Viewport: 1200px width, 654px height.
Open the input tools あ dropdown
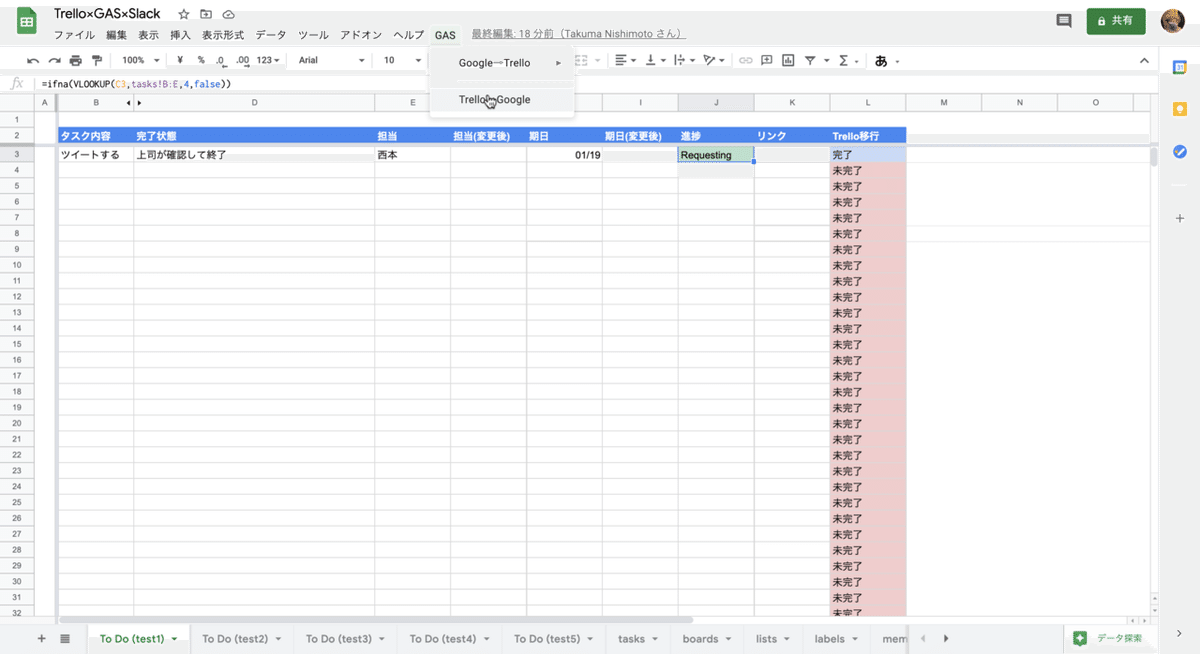tap(887, 60)
